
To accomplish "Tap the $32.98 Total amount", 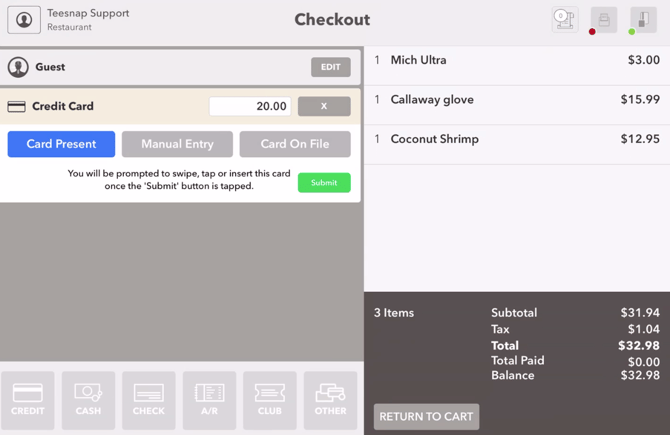I will pyautogui.click(x=639, y=345).
